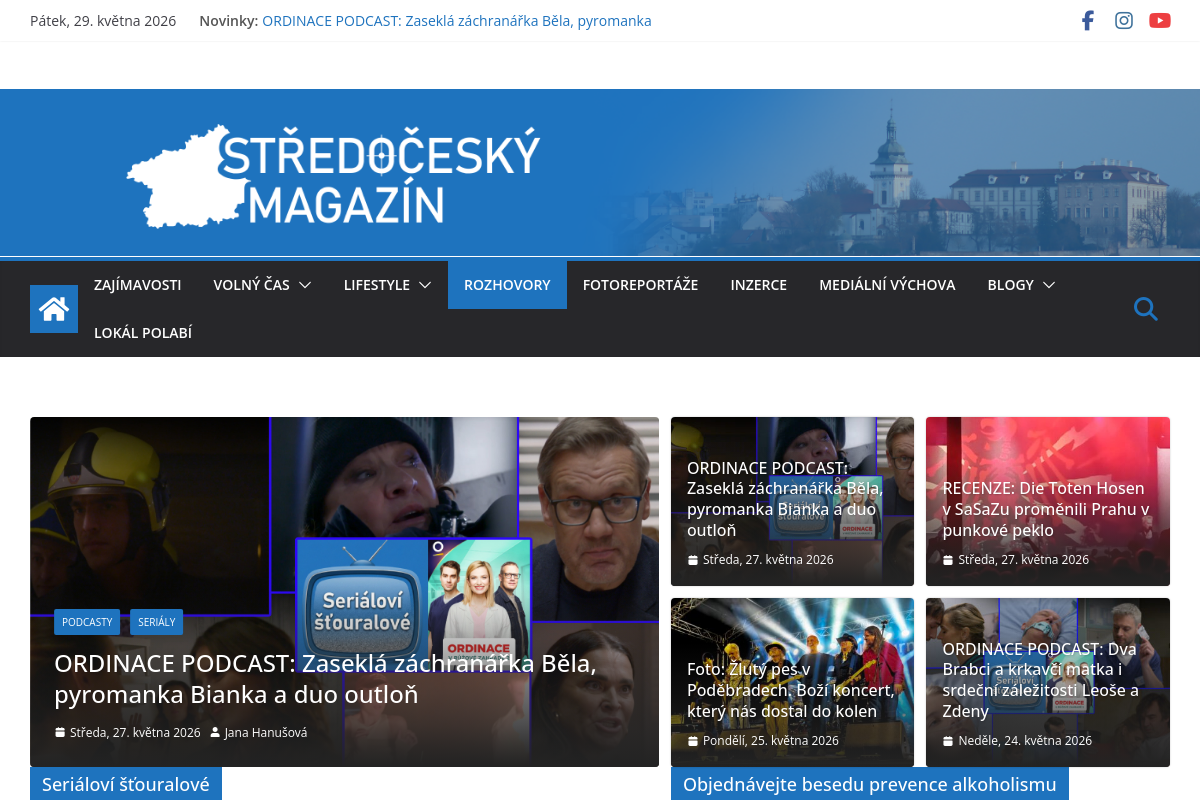Click the Die Toten Hosen article date
Viewport: 1200px width, 800px height.
click(x=1024, y=560)
